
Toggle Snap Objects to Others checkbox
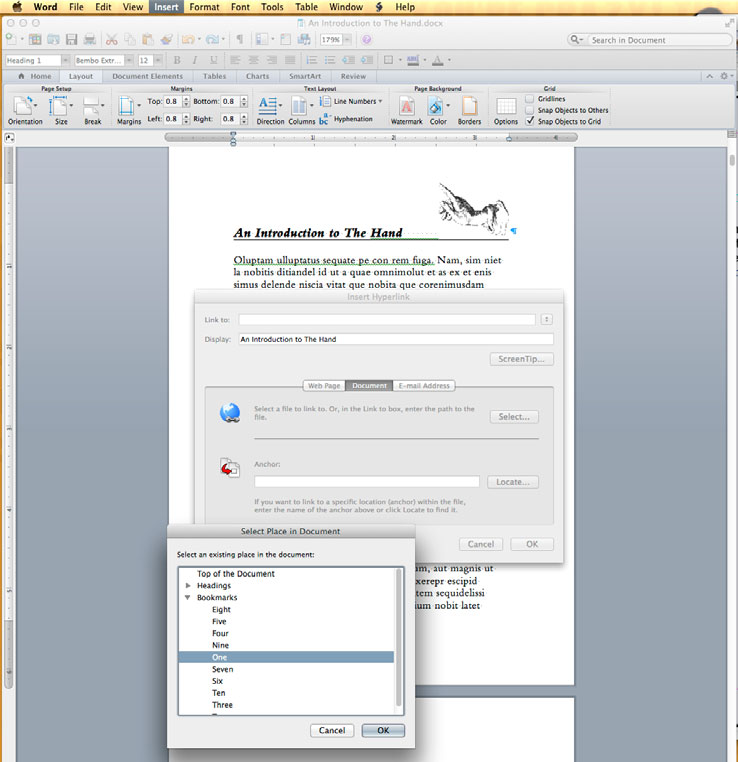(x=530, y=110)
